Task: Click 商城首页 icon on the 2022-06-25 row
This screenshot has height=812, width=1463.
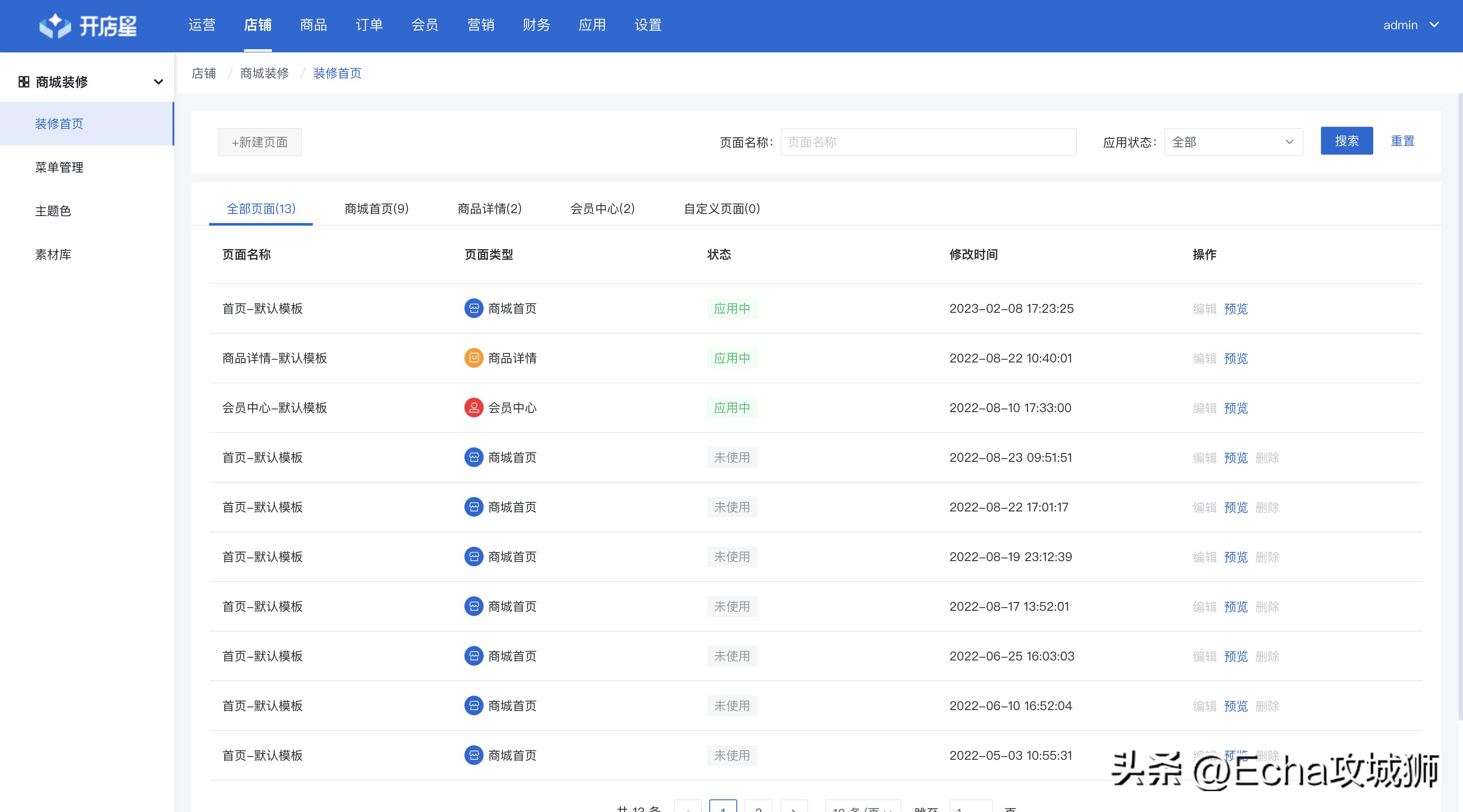Action: pyautogui.click(x=473, y=656)
